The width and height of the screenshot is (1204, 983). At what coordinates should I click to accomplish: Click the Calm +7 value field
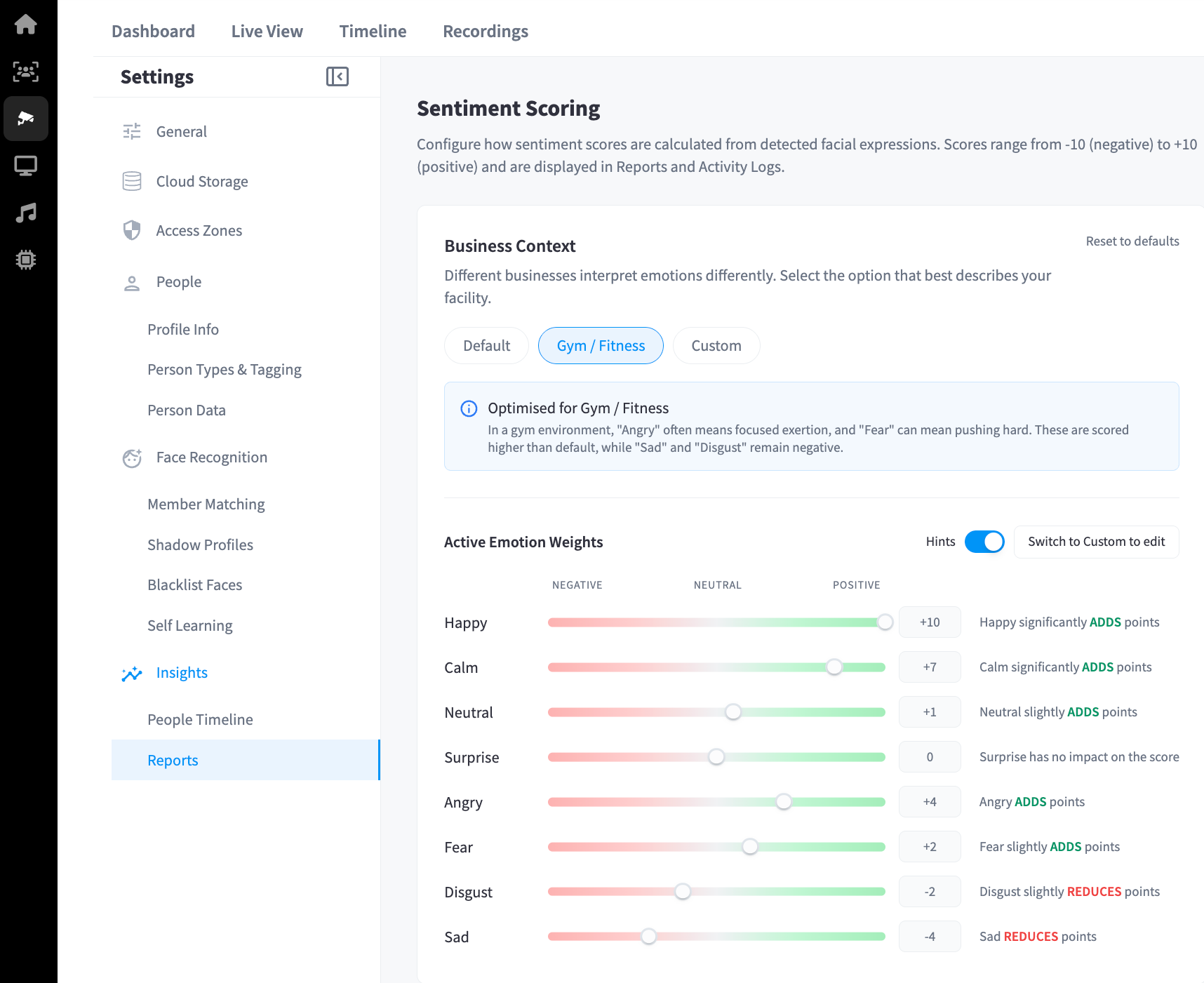click(930, 667)
